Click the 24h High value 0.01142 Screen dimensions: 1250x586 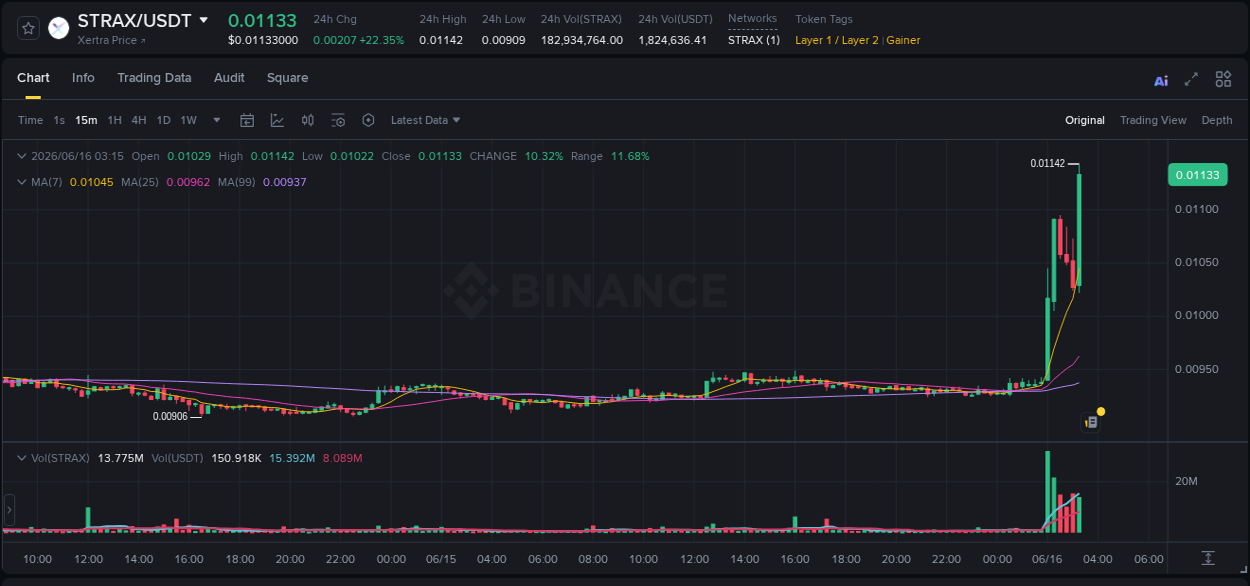point(441,40)
